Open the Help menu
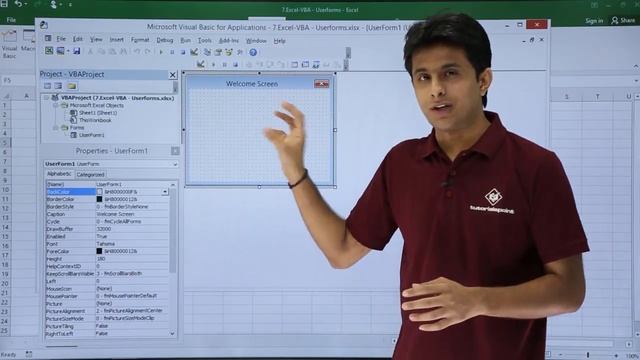This screenshot has height=360, width=640. point(279,41)
